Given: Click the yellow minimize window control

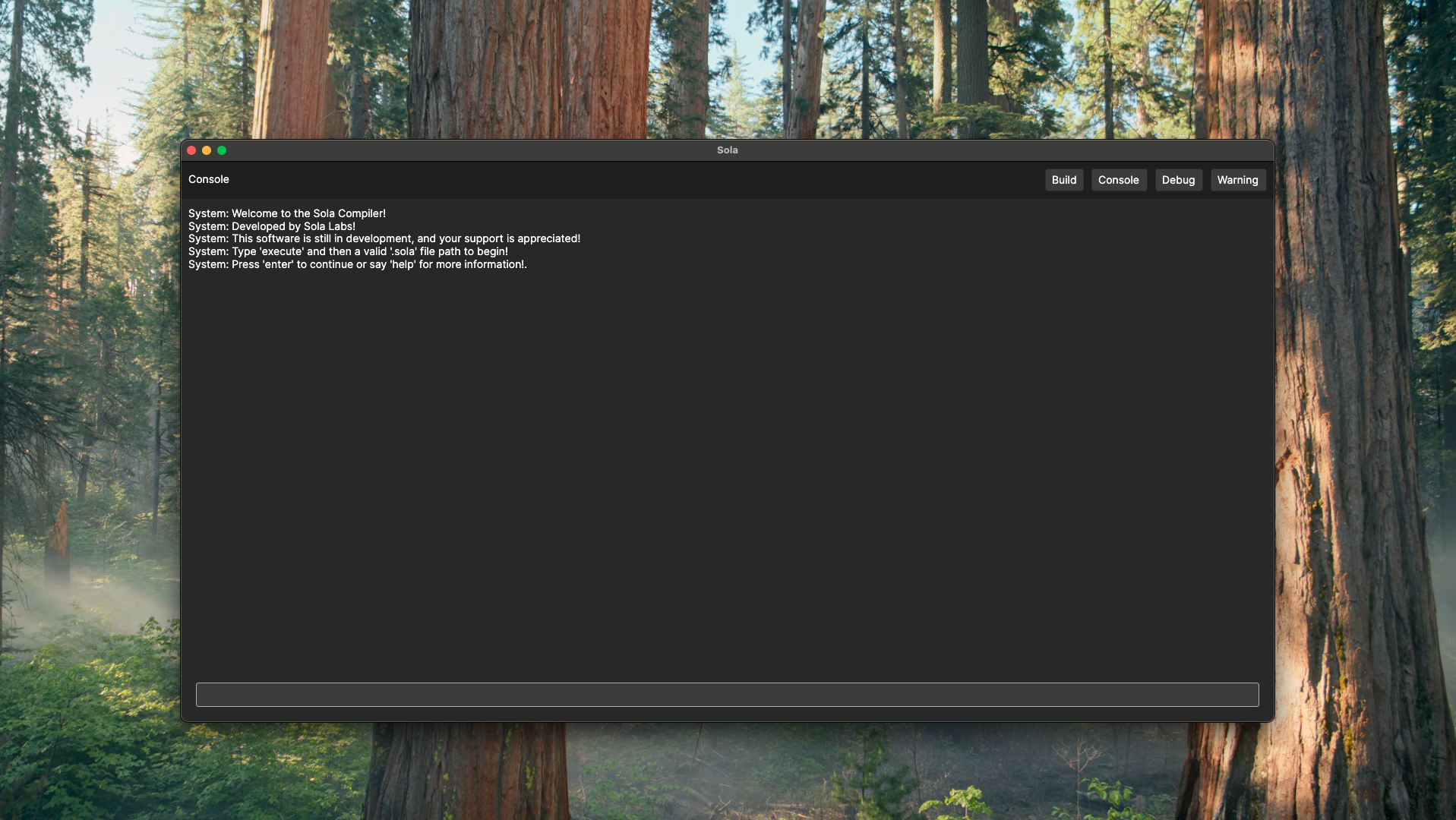Looking at the screenshot, I should coord(207,150).
